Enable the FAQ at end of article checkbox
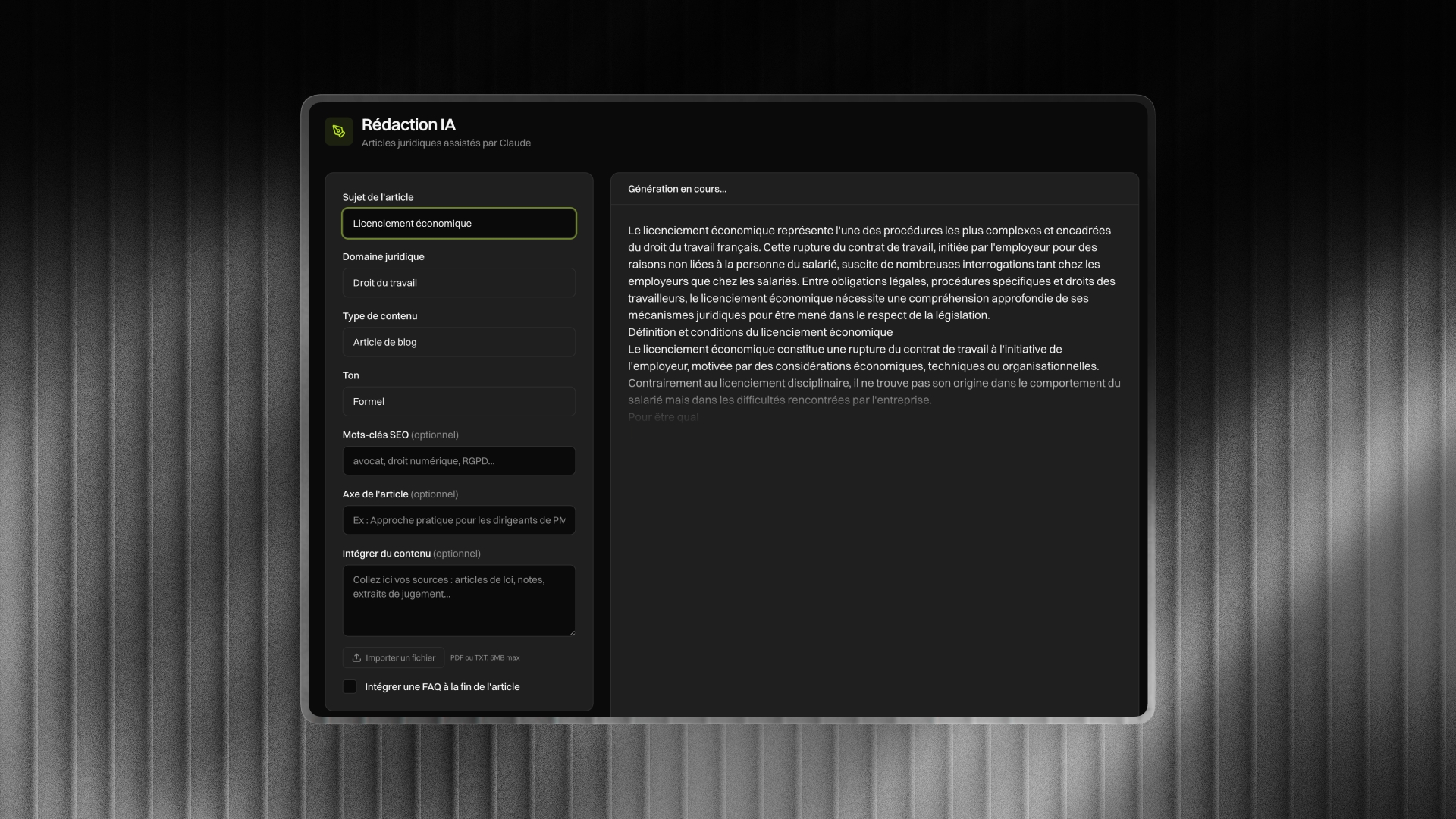1456x819 pixels. 350,687
